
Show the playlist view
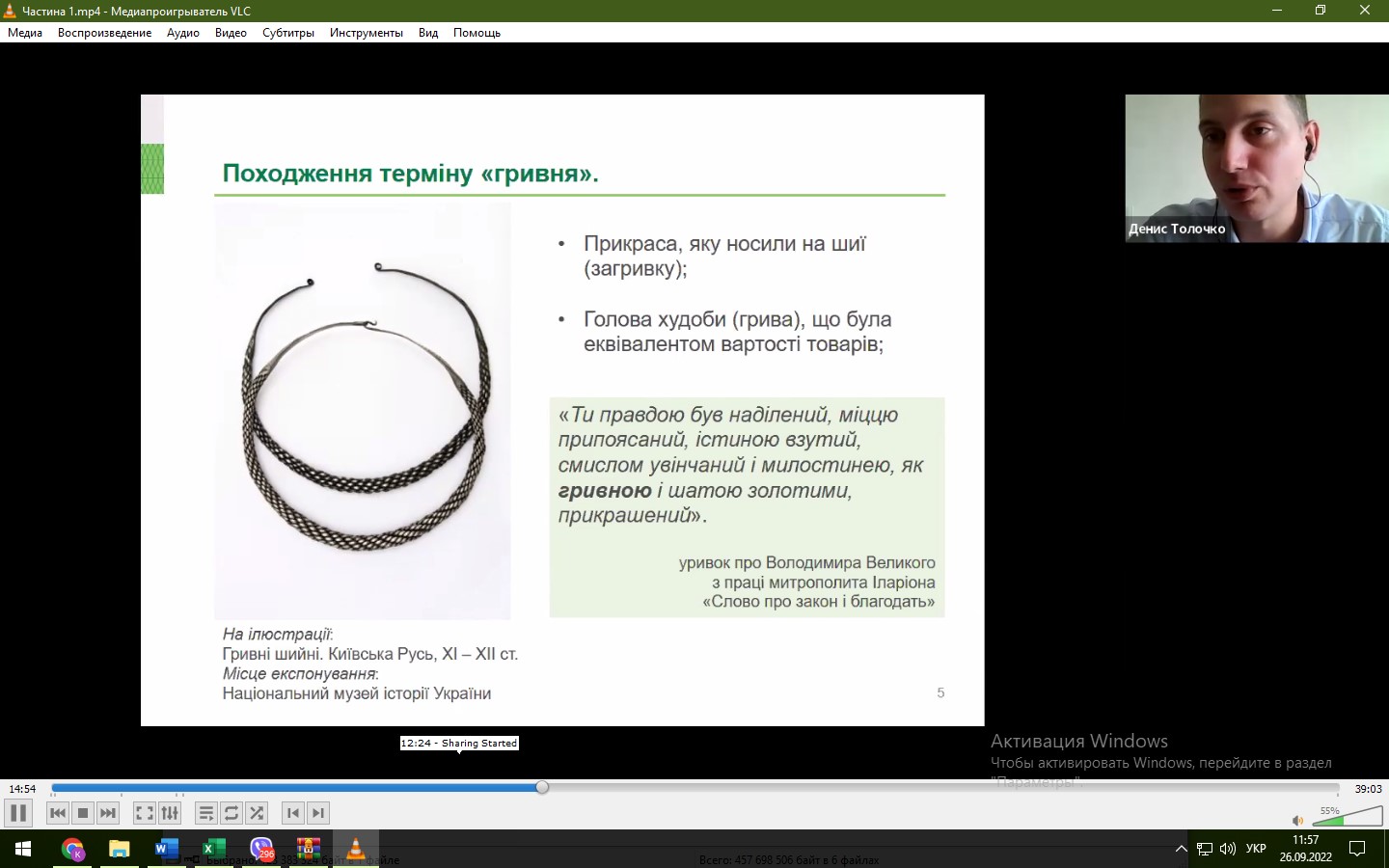click(206, 813)
